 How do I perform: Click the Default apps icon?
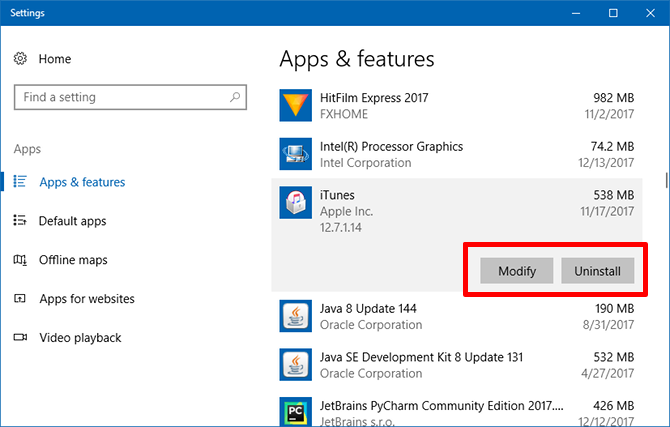point(20,221)
